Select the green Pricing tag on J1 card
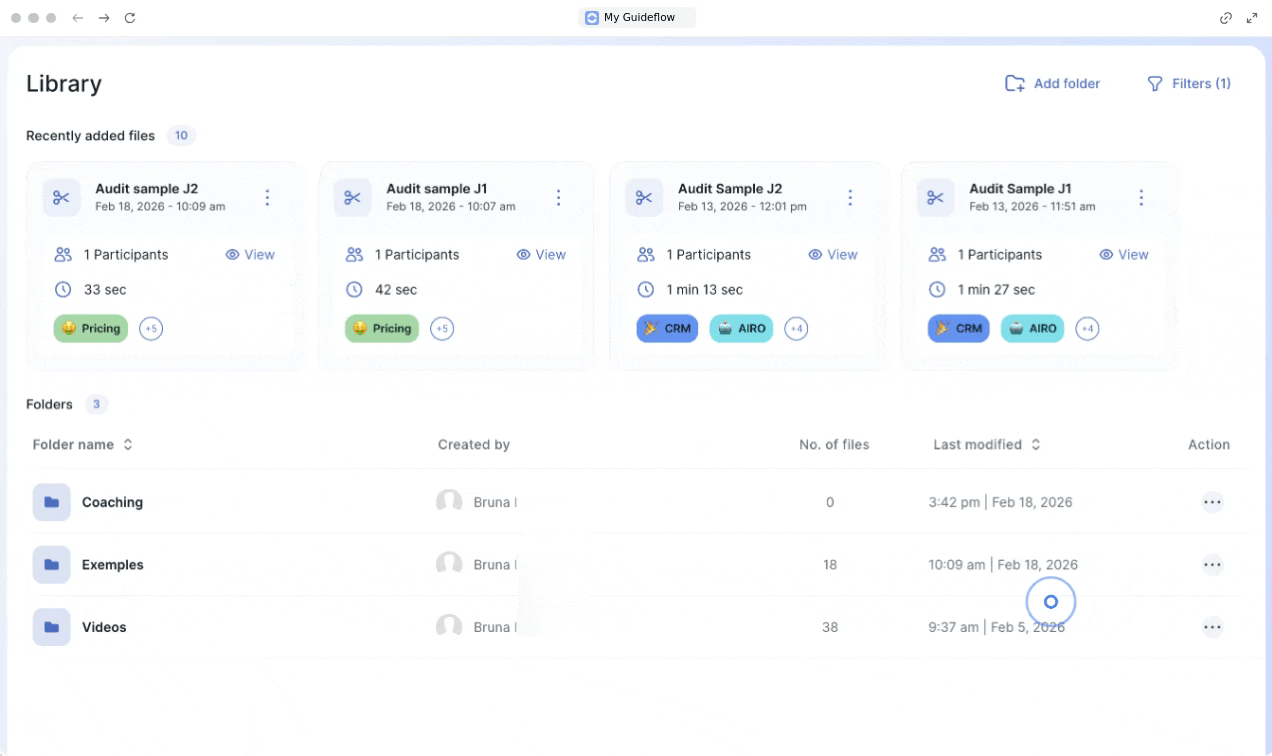 tap(382, 328)
